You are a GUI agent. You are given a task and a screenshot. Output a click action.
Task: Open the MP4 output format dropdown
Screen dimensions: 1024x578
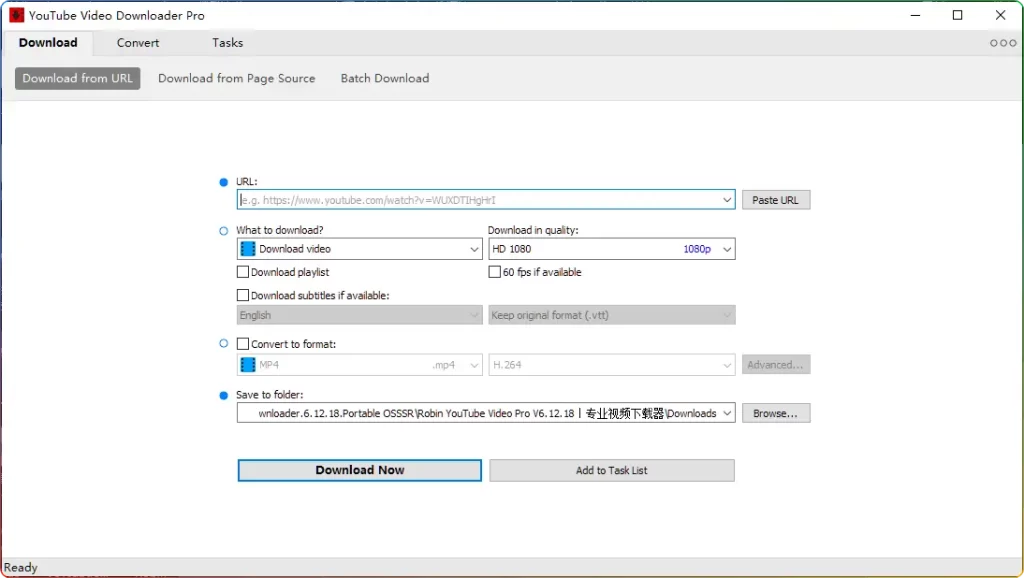click(359, 364)
